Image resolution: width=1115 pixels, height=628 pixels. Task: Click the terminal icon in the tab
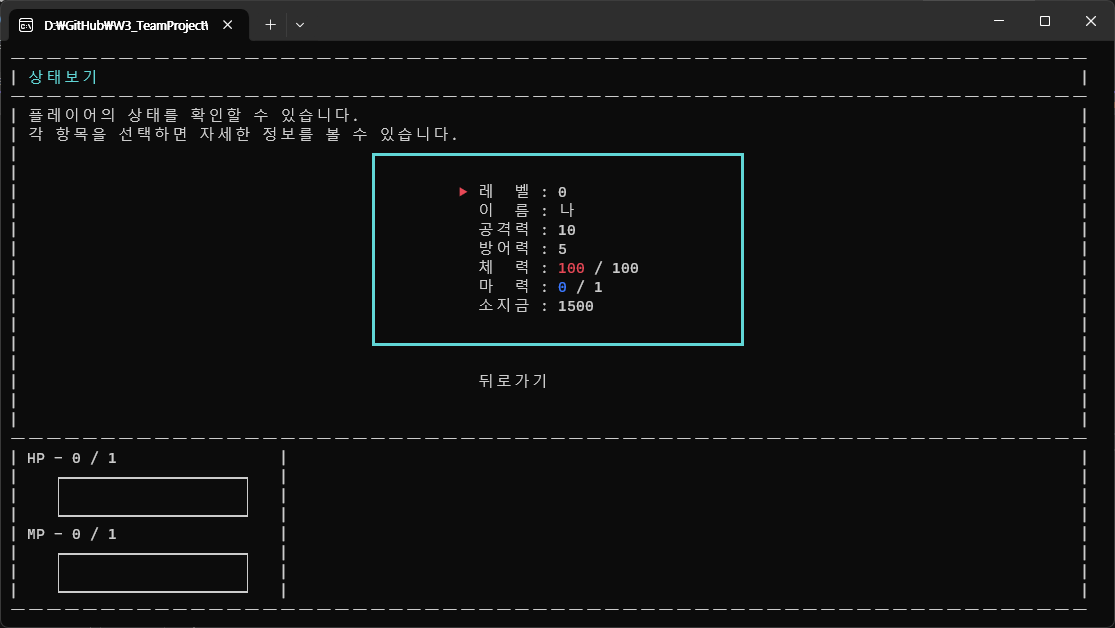[x=26, y=25]
